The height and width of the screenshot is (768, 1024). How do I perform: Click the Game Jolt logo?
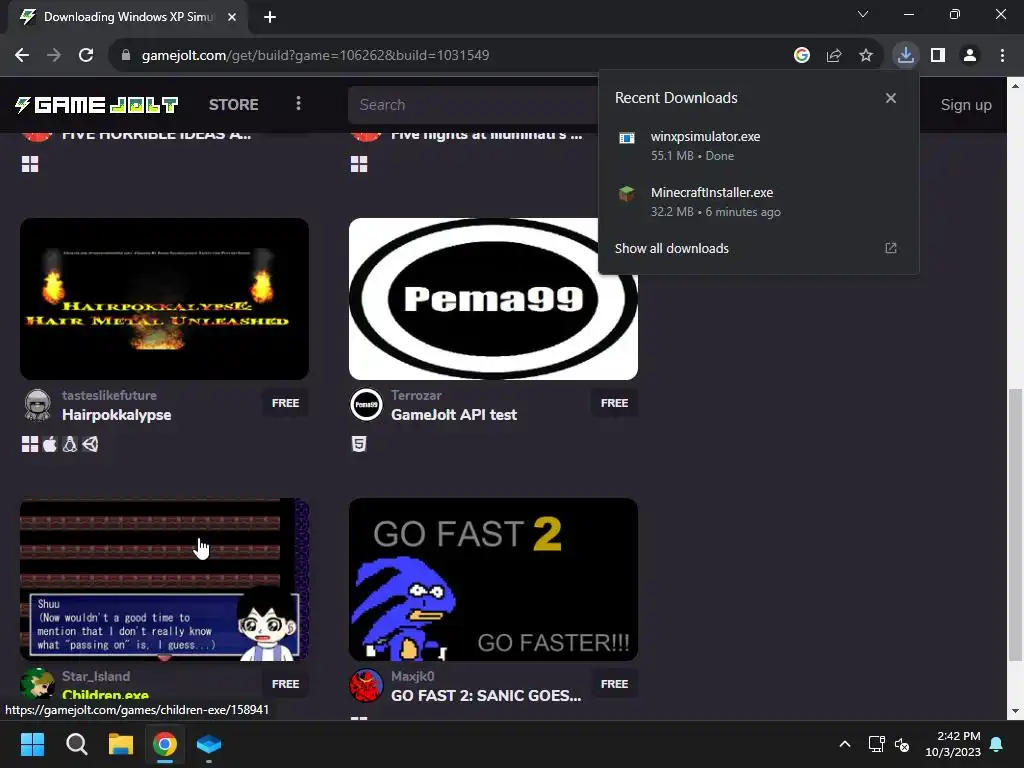click(x=96, y=104)
